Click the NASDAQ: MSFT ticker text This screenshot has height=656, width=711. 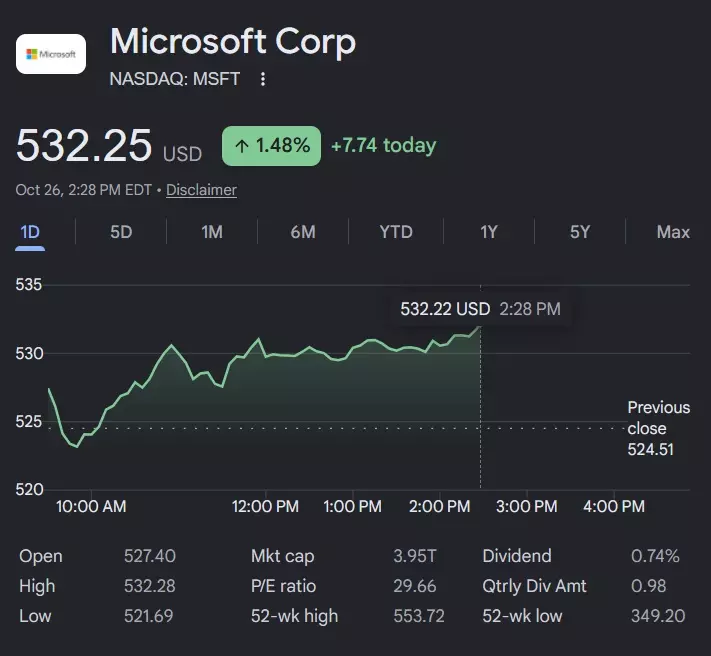175,79
